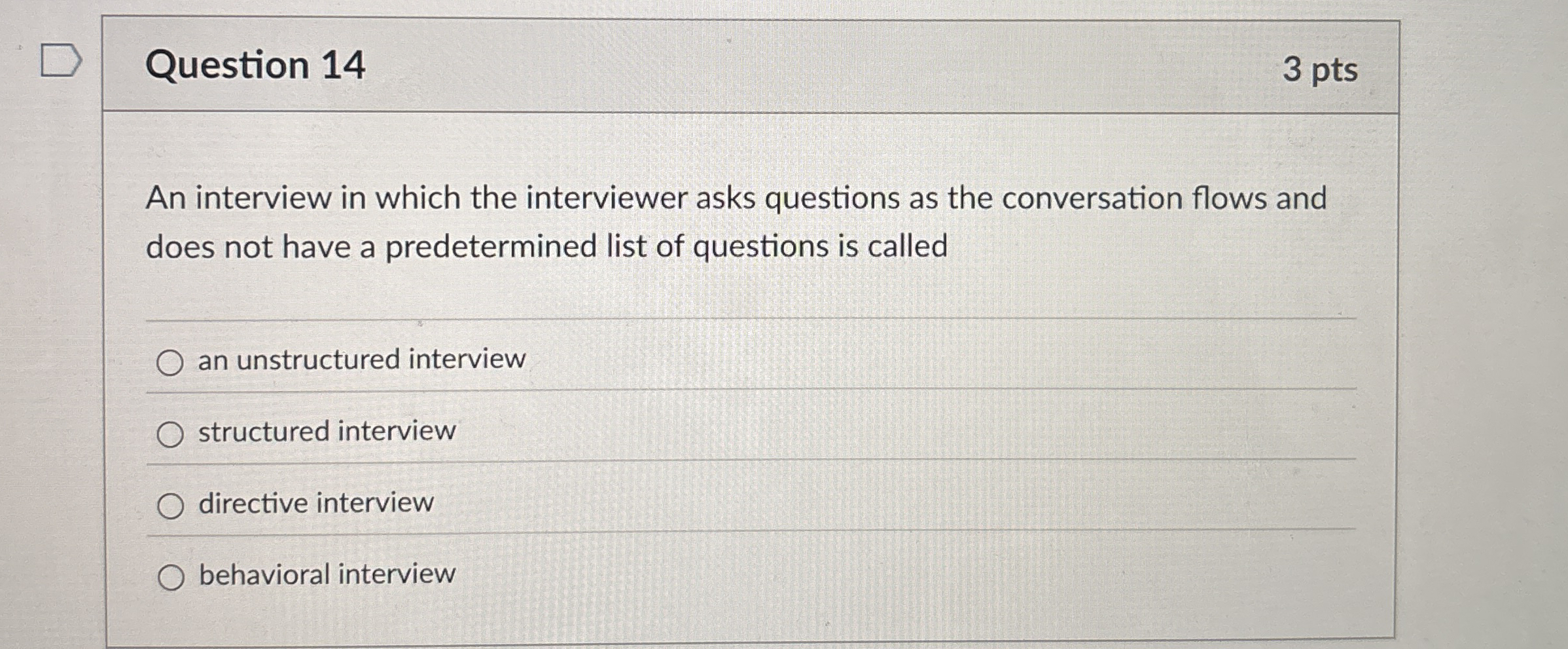This screenshot has height=649, width=1568.
Task: Pick behavioral interview as the answer
Action: [171, 577]
